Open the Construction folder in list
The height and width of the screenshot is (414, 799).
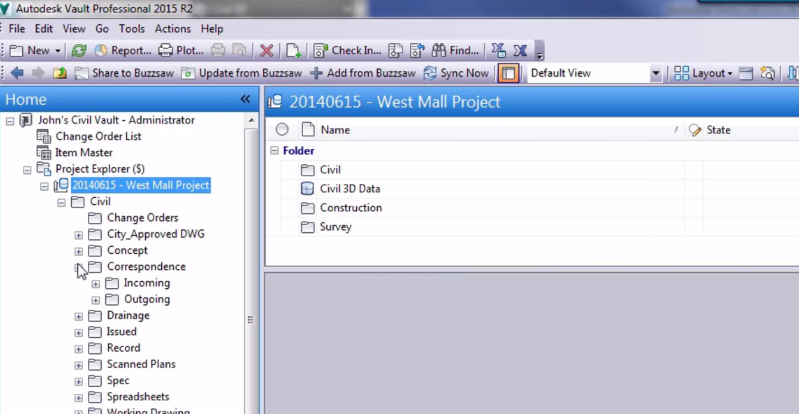point(351,208)
